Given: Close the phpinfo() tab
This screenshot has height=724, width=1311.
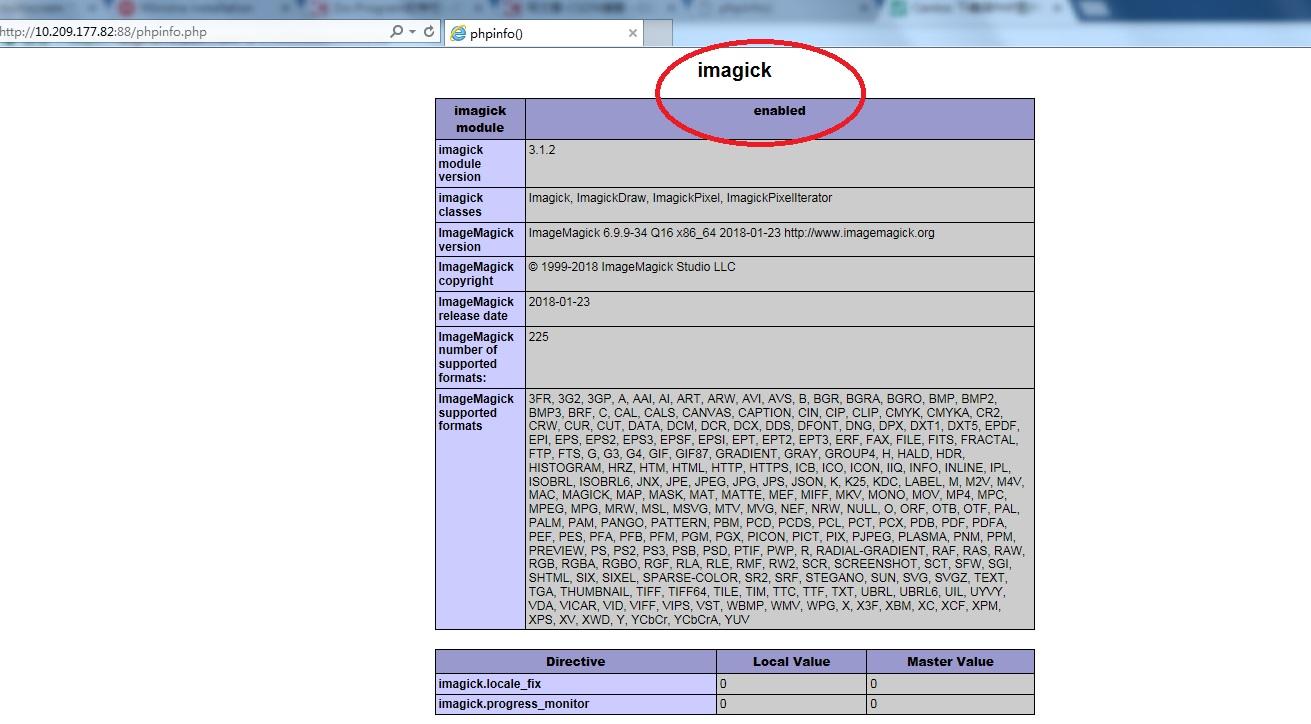Looking at the screenshot, I should point(632,33).
